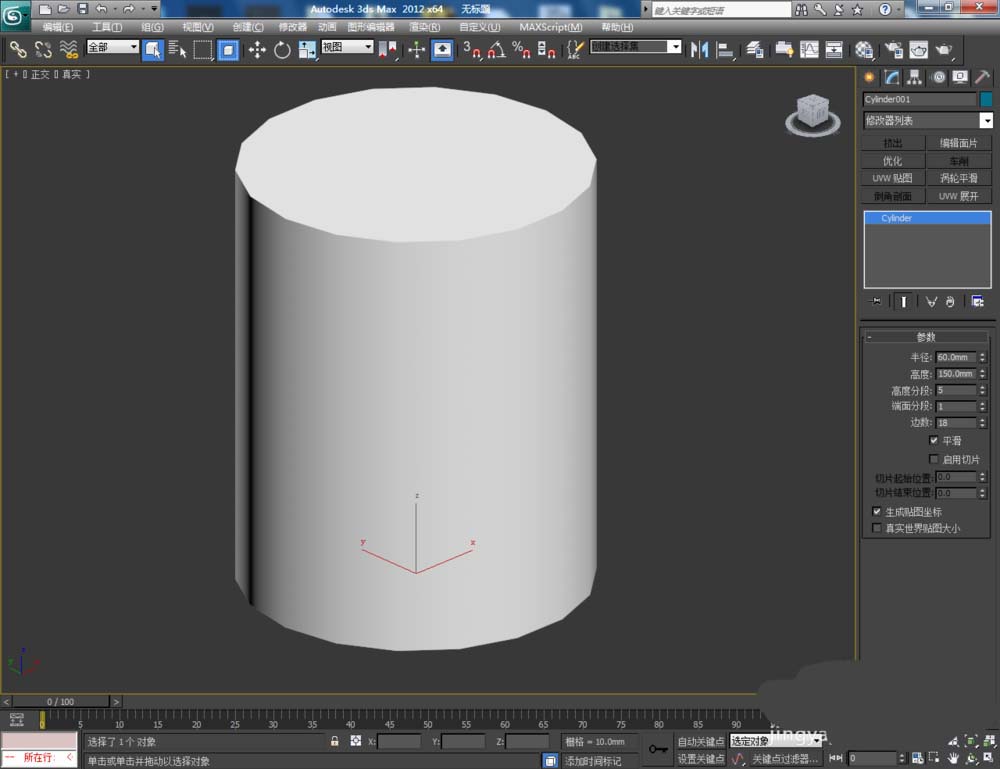Click the object color swatch beside Cylinder001

(986, 99)
